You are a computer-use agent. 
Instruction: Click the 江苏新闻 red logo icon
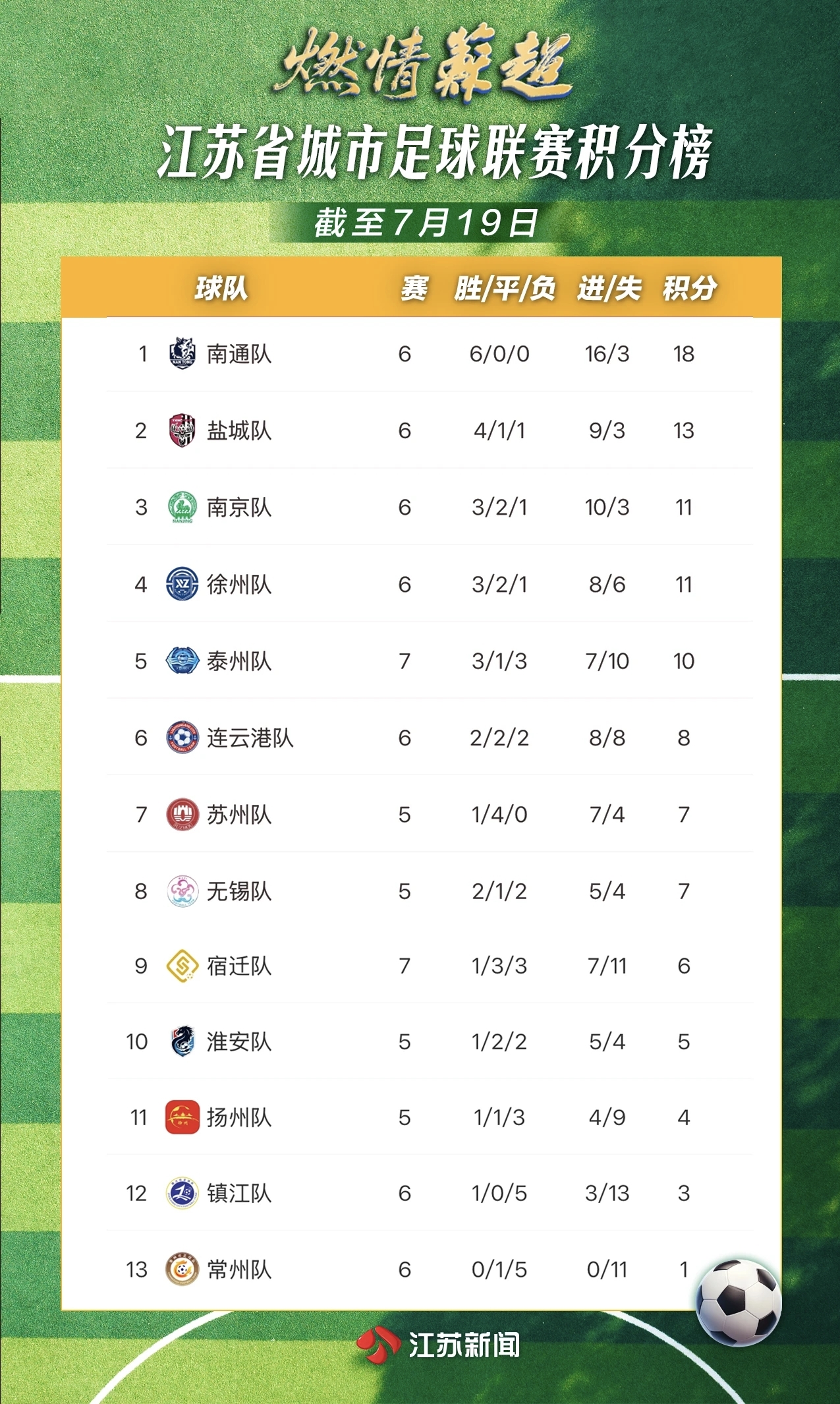[378, 1345]
